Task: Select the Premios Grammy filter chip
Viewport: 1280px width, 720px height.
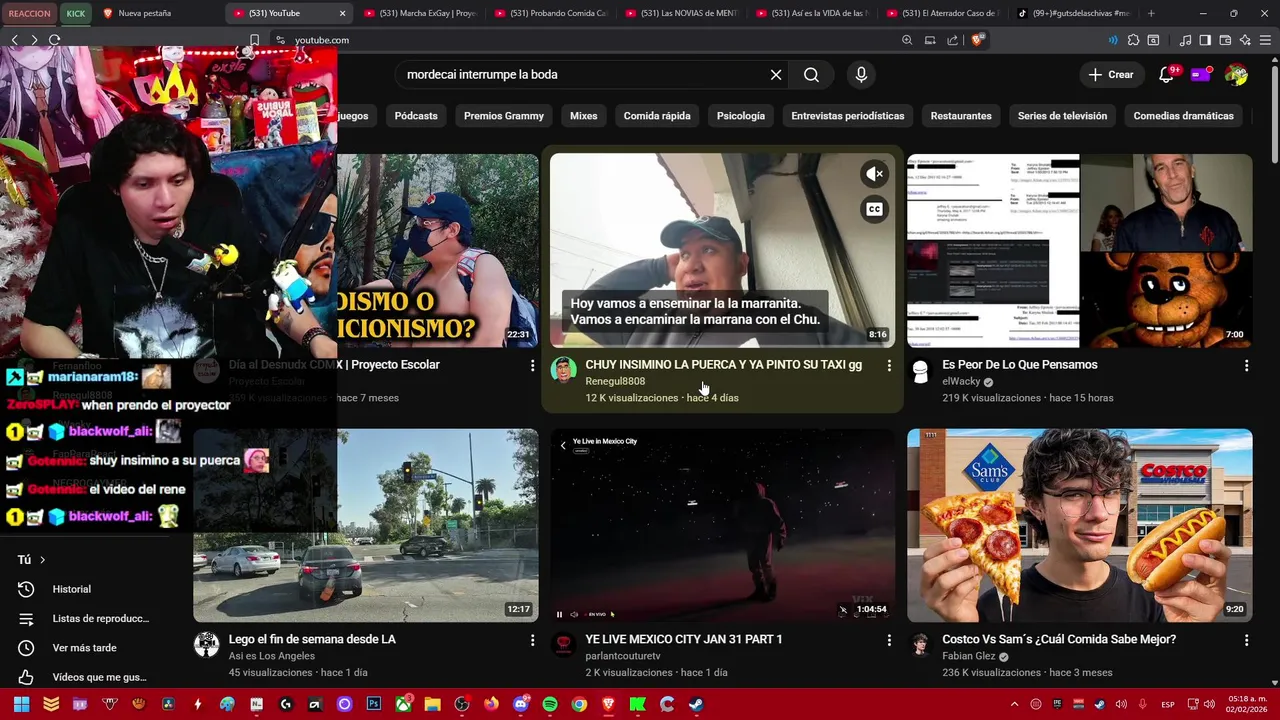Action: click(504, 116)
